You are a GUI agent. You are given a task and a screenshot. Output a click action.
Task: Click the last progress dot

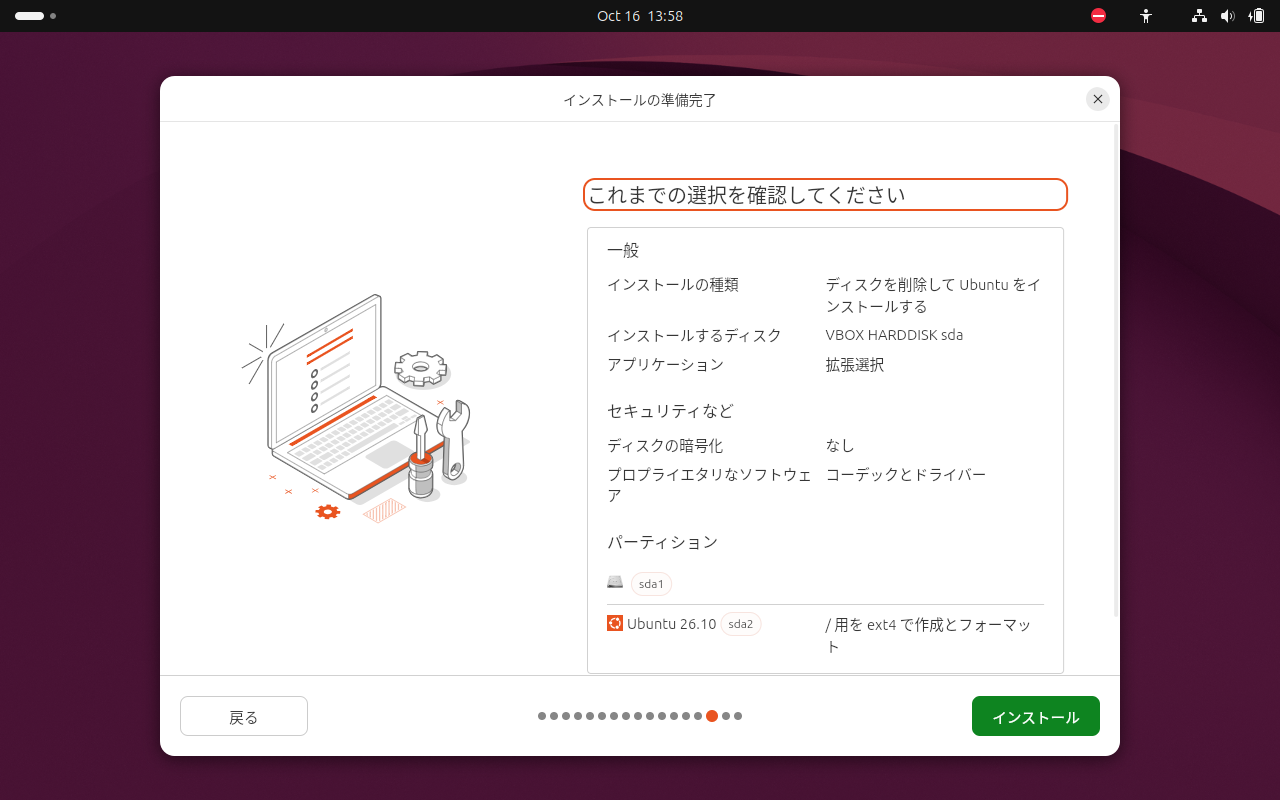pos(738,716)
